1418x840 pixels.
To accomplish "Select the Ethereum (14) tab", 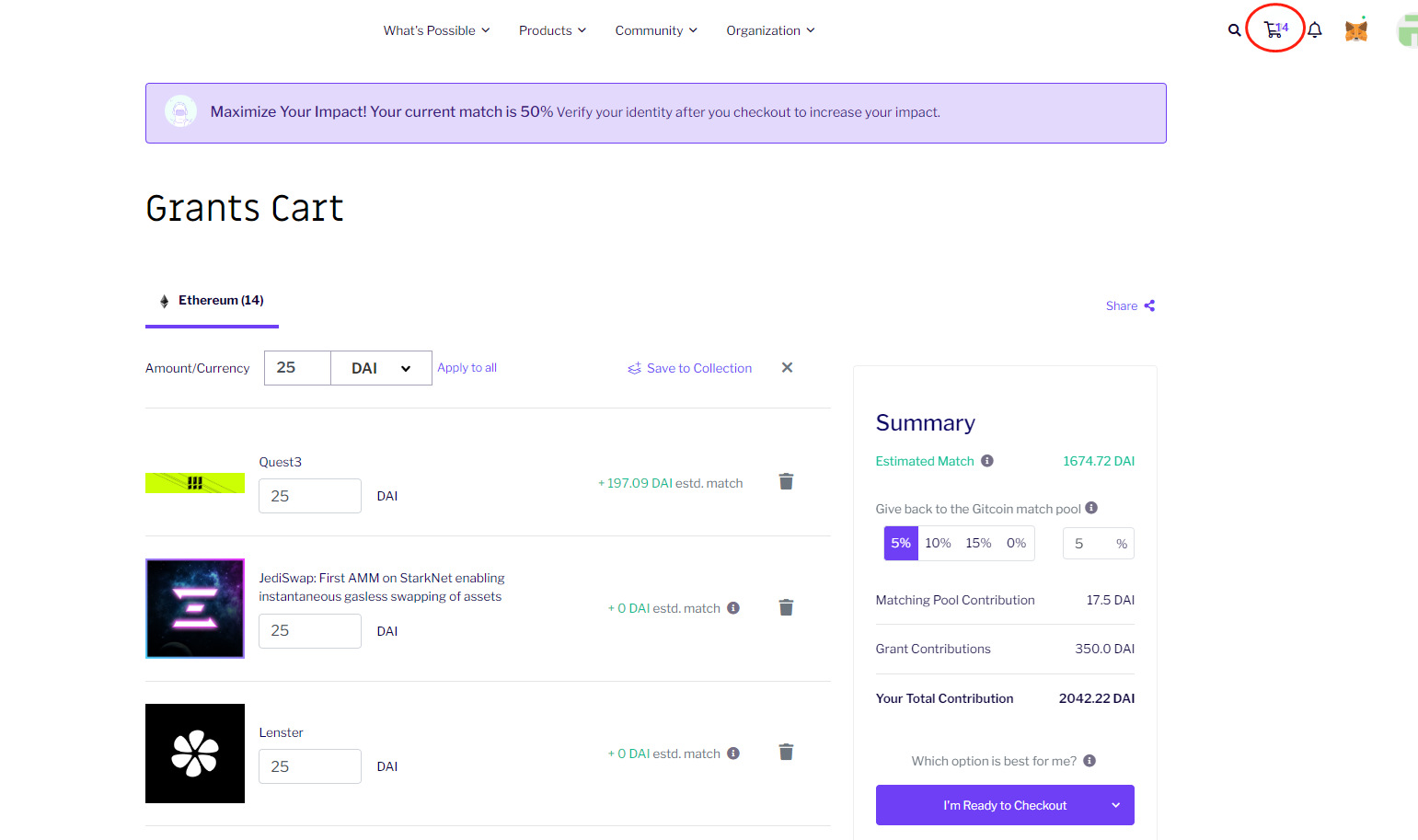I will (x=212, y=301).
